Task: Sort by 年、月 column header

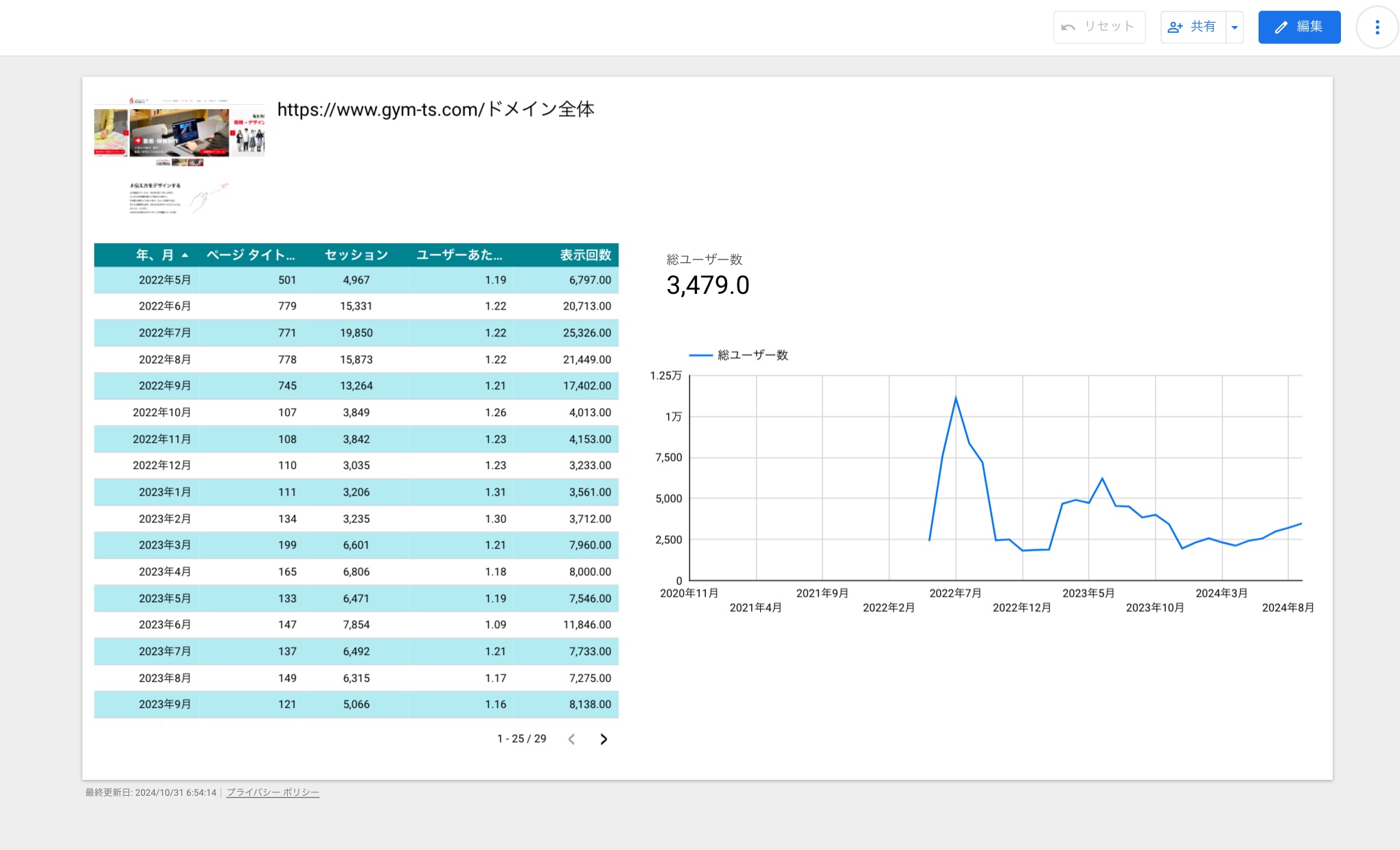Action: [x=154, y=255]
